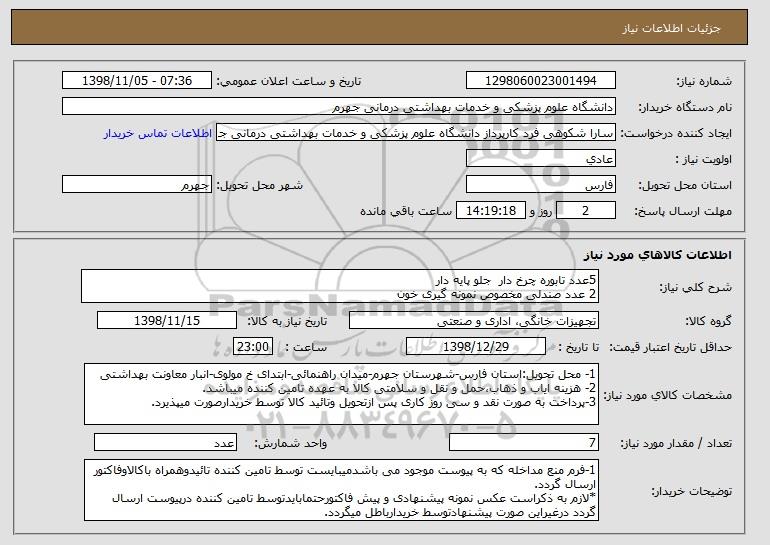Click the buyer notes text box
The image size is (770, 545).
pos(341,490)
